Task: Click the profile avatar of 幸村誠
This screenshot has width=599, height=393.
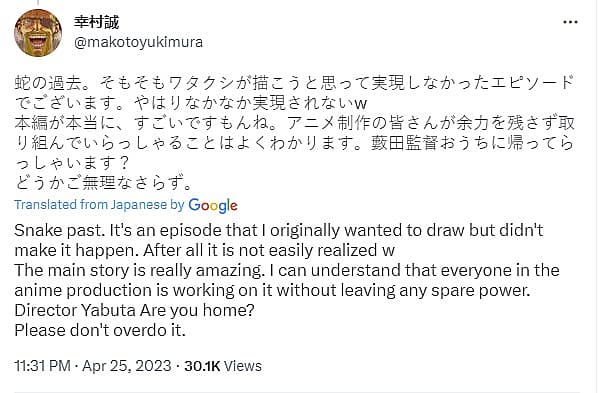Action: click(x=38, y=33)
